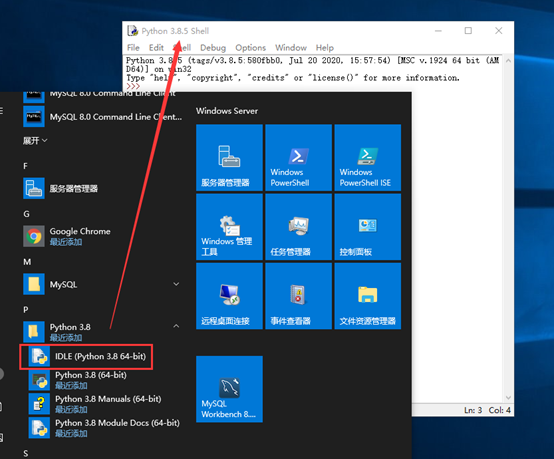The height and width of the screenshot is (459, 554).
Task: Jump to the letter P section header
Action: click(x=25, y=310)
